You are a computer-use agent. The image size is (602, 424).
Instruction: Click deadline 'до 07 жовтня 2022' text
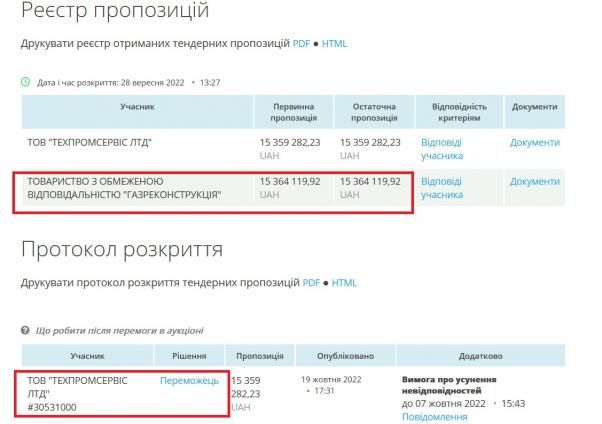coord(443,404)
